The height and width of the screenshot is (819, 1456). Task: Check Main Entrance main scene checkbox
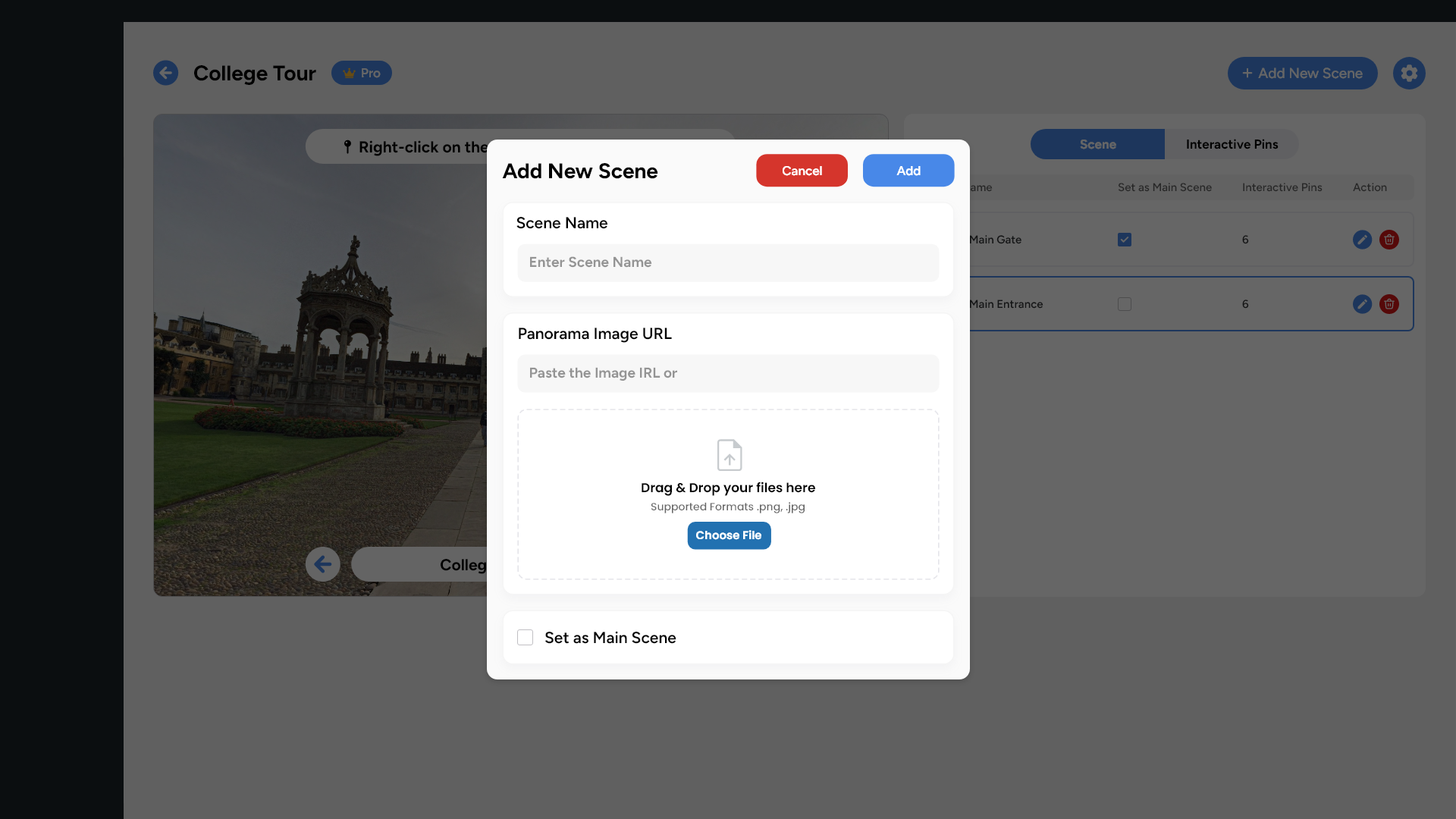[x=1125, y=304]
